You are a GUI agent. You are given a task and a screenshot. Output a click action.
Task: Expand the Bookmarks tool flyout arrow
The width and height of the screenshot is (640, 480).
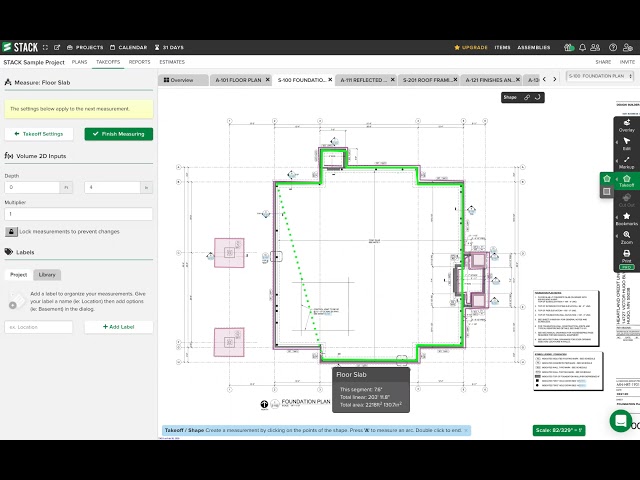tap(616, 217)
